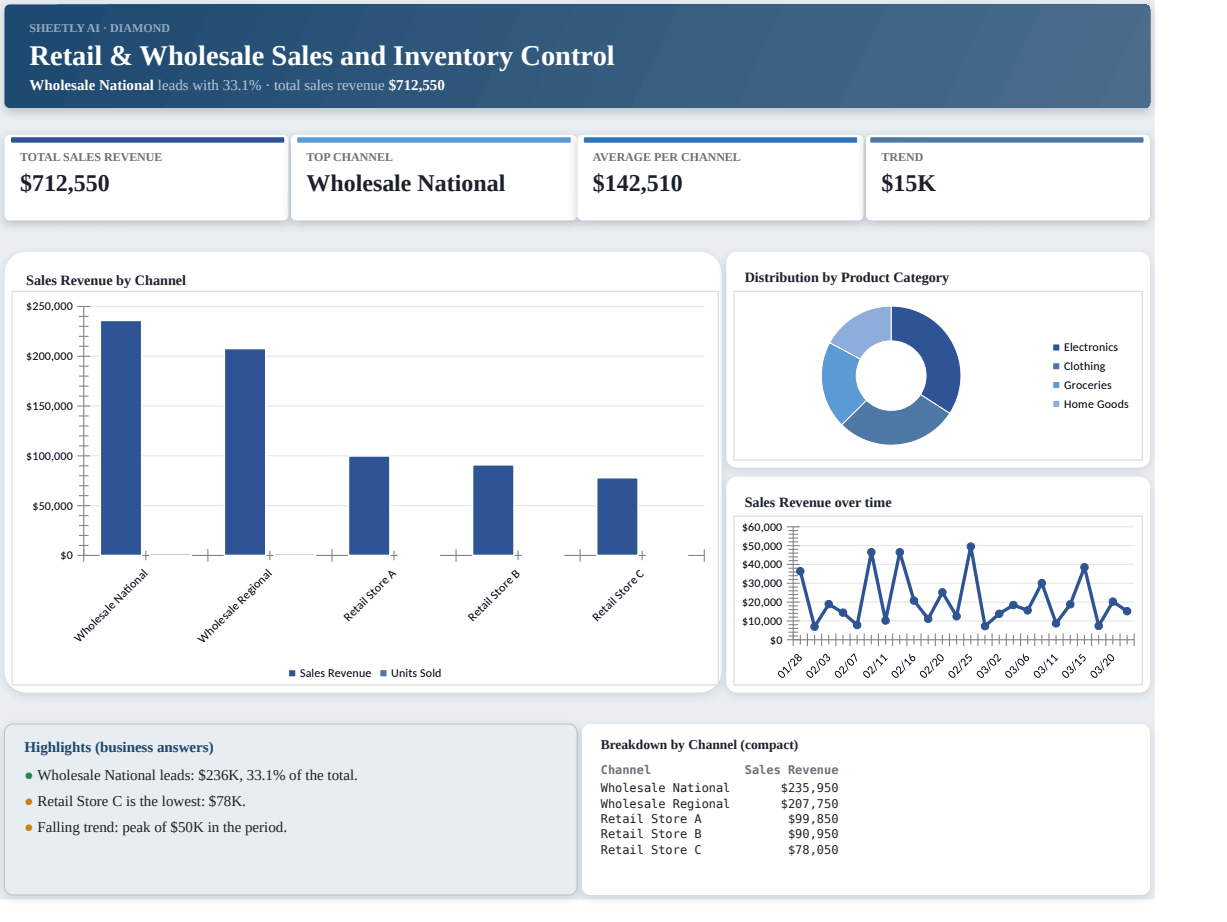Click the Total Sales Revenue card value $712,550
Screen dimensions: 1227x922
pos(65,184)
